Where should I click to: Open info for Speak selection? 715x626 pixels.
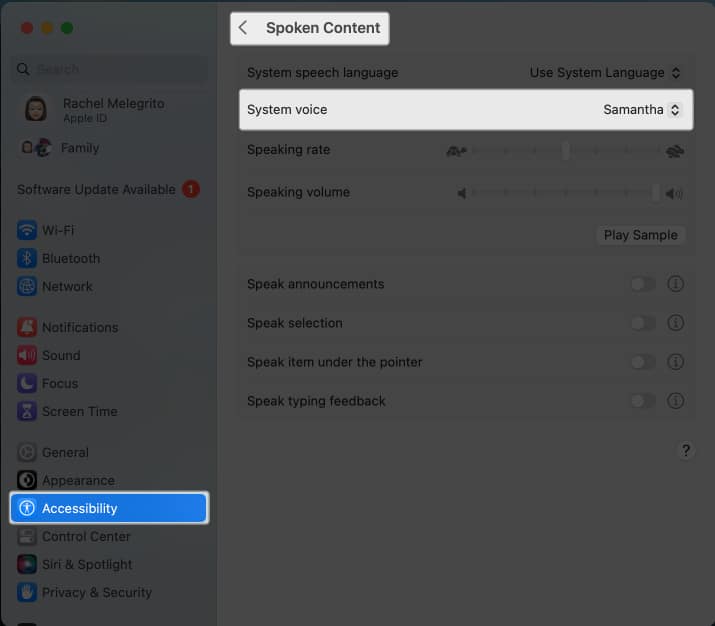point(675,323)
